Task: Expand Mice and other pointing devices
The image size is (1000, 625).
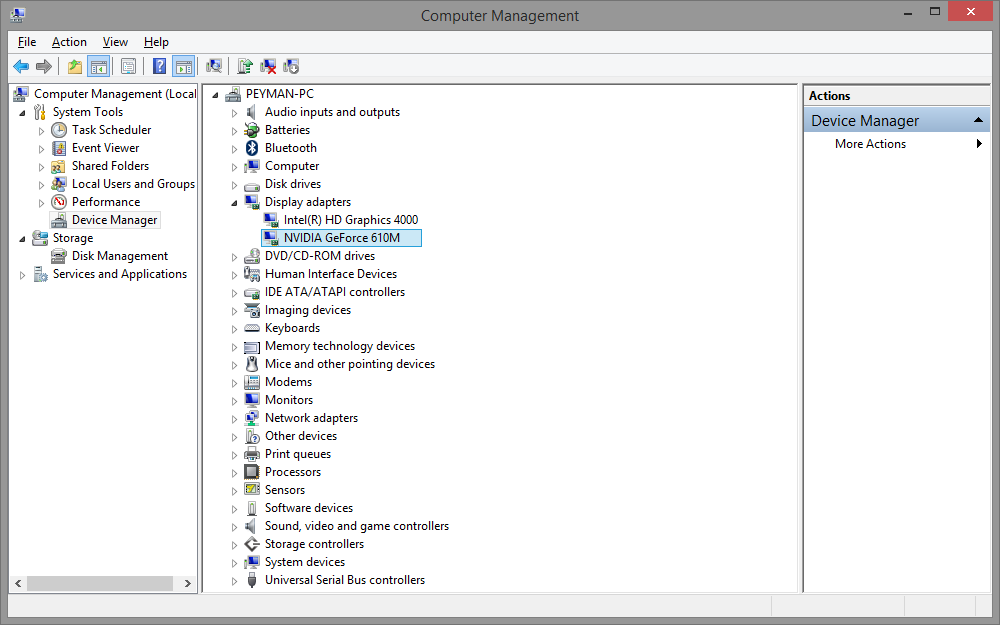Action: point(234,365)
